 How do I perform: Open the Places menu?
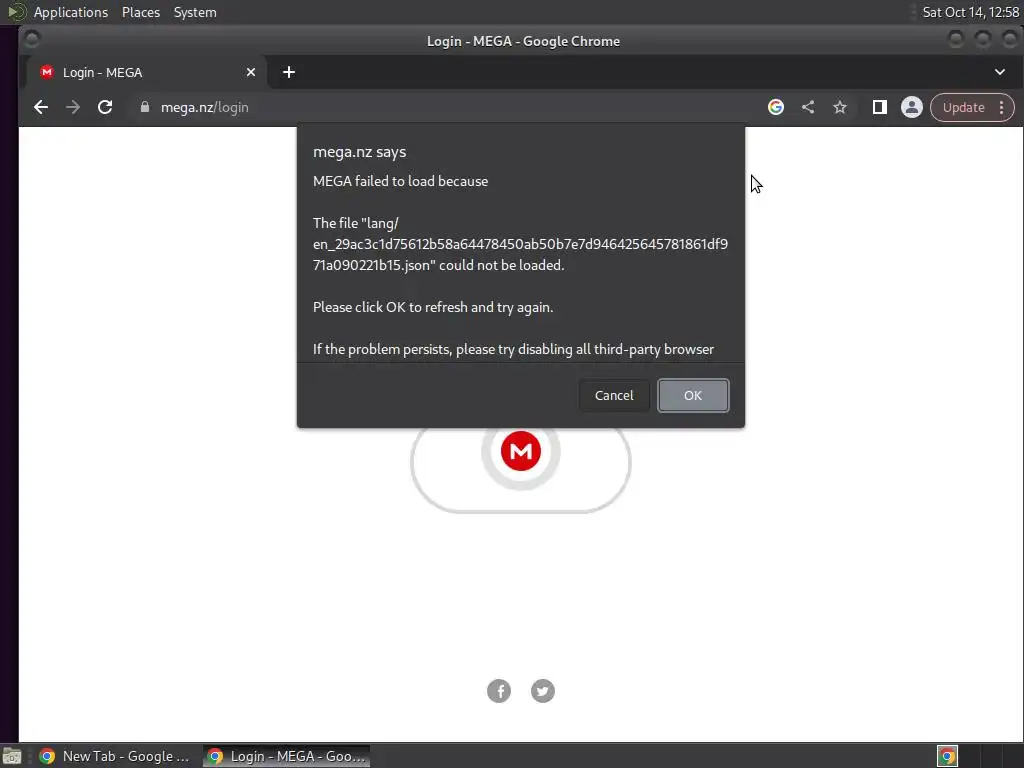140,12
